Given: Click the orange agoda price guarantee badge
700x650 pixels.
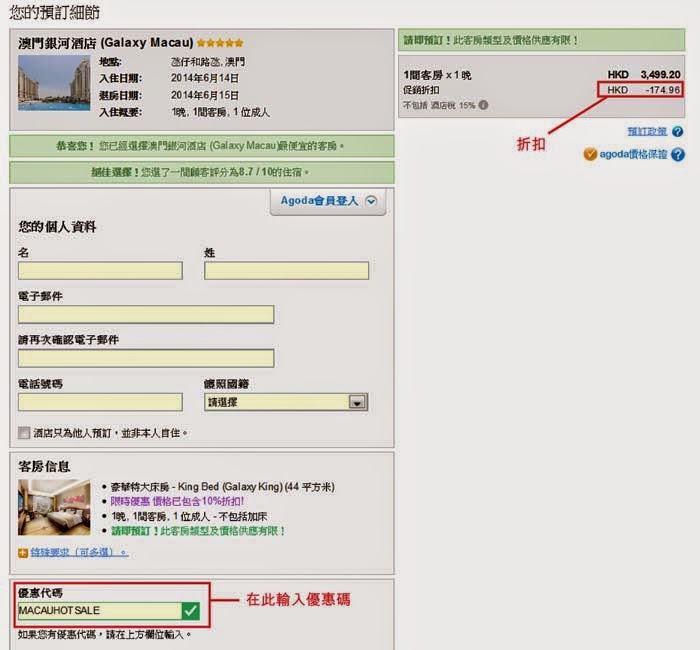Looking at the screenshot, I should point(590,155).
